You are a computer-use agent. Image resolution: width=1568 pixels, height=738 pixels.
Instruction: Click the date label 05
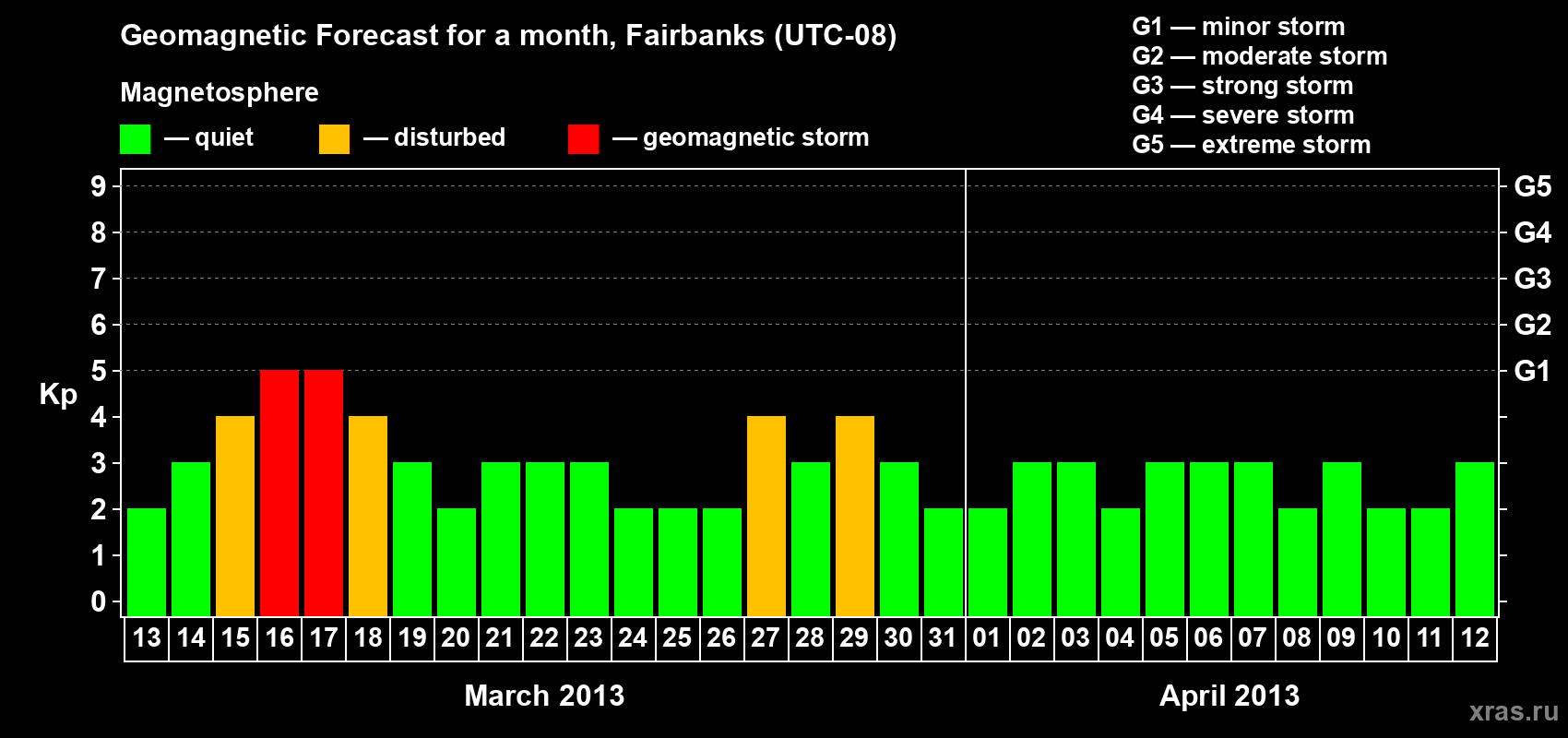1164,638
